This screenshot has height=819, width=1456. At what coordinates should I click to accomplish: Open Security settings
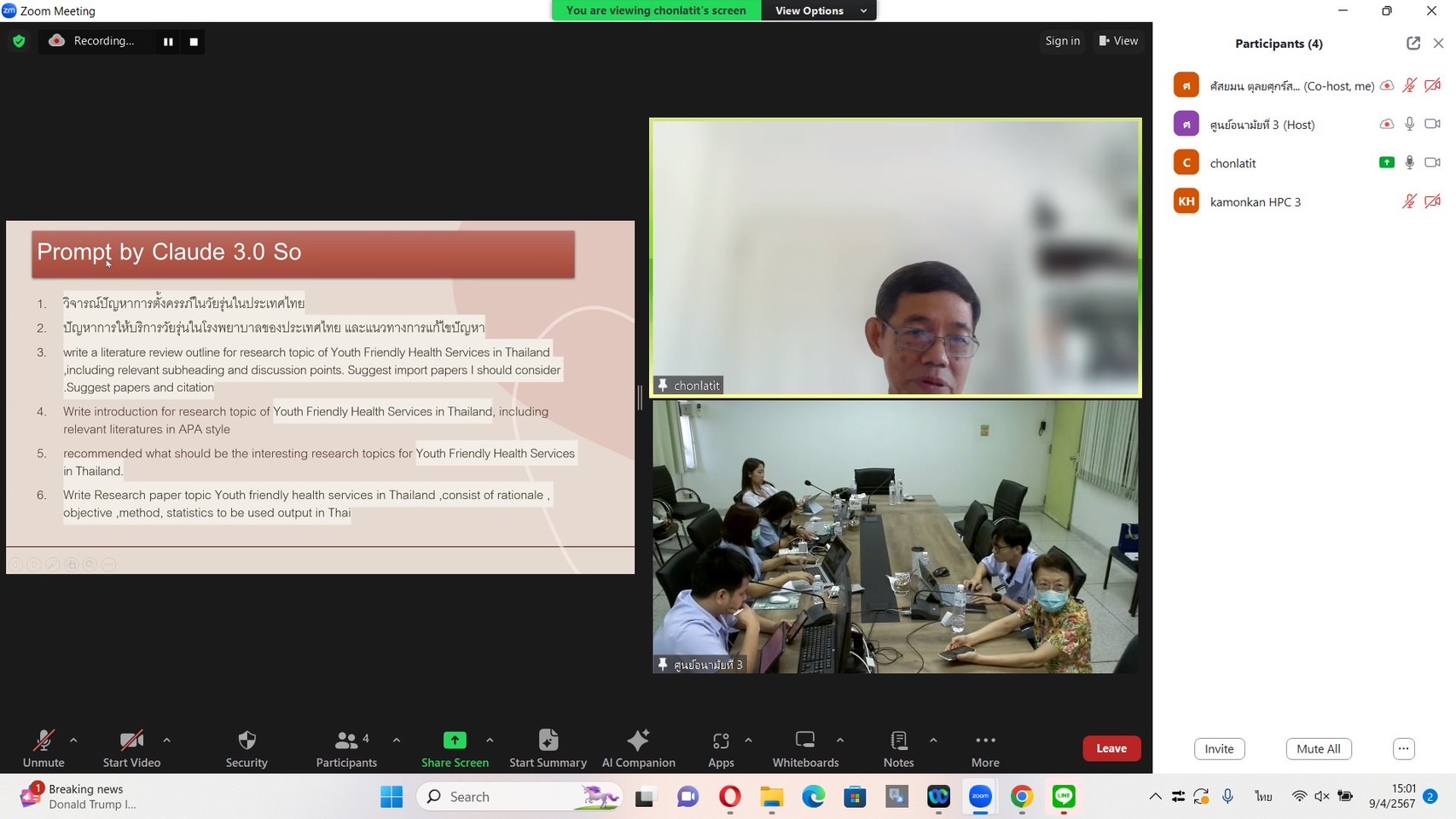(247, 748)
